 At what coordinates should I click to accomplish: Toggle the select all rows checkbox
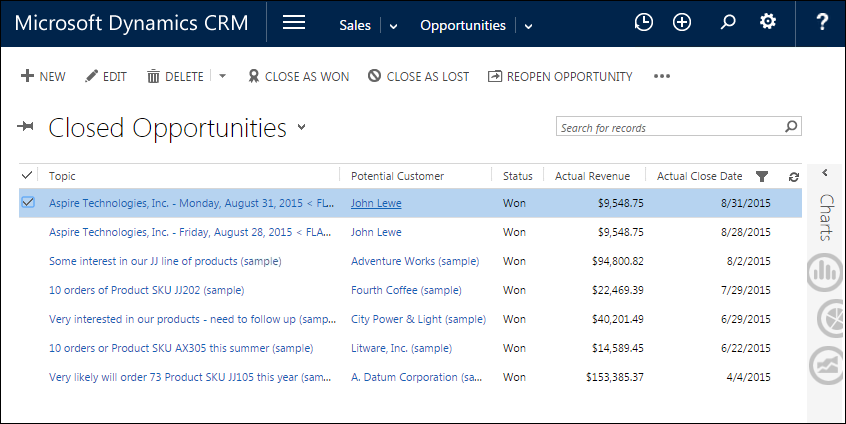pyautogui.click(x=27, y=176)
